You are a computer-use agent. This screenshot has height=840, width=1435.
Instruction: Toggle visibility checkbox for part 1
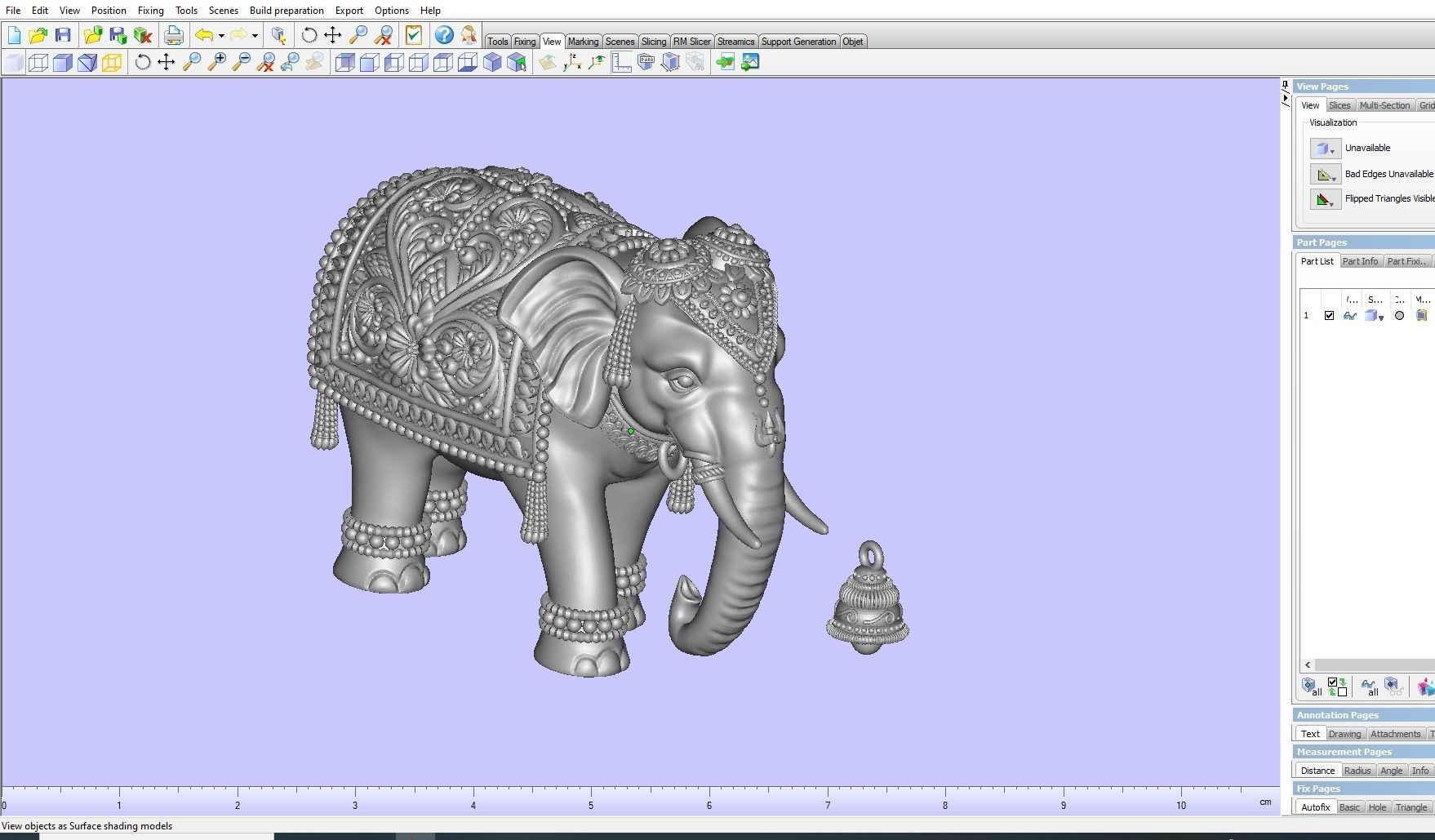[1330, 316]
